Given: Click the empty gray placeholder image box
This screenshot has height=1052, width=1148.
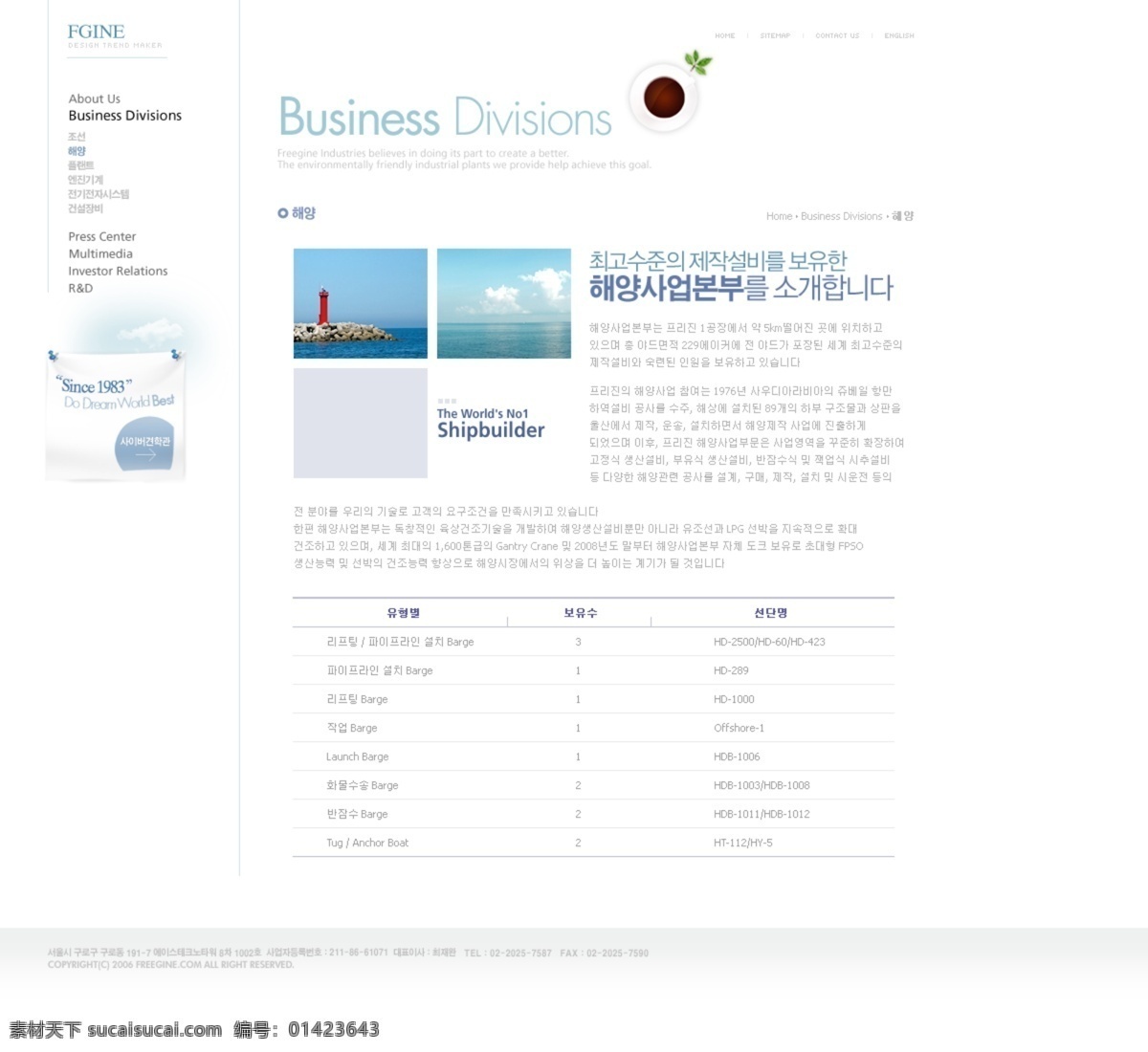Looking at the screenshot, I should (361, 423).
